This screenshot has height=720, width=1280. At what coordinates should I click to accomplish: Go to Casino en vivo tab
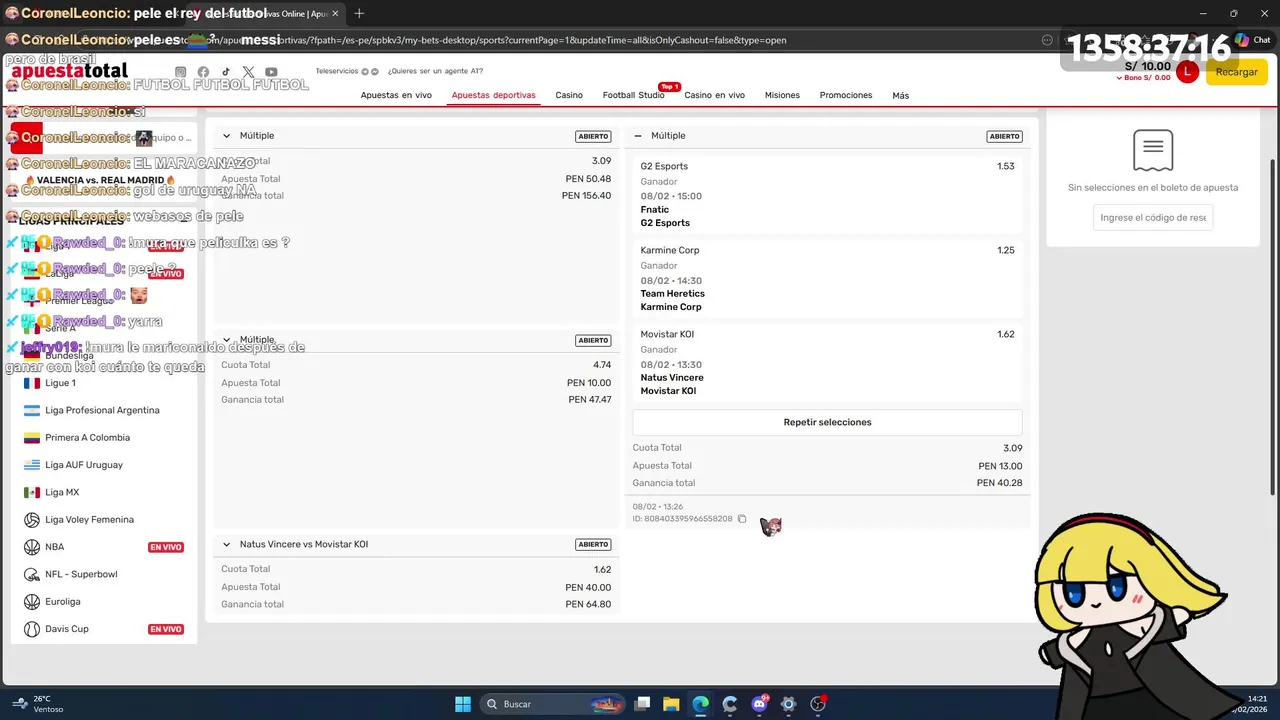pyautogui.click(x=714, y=95)
